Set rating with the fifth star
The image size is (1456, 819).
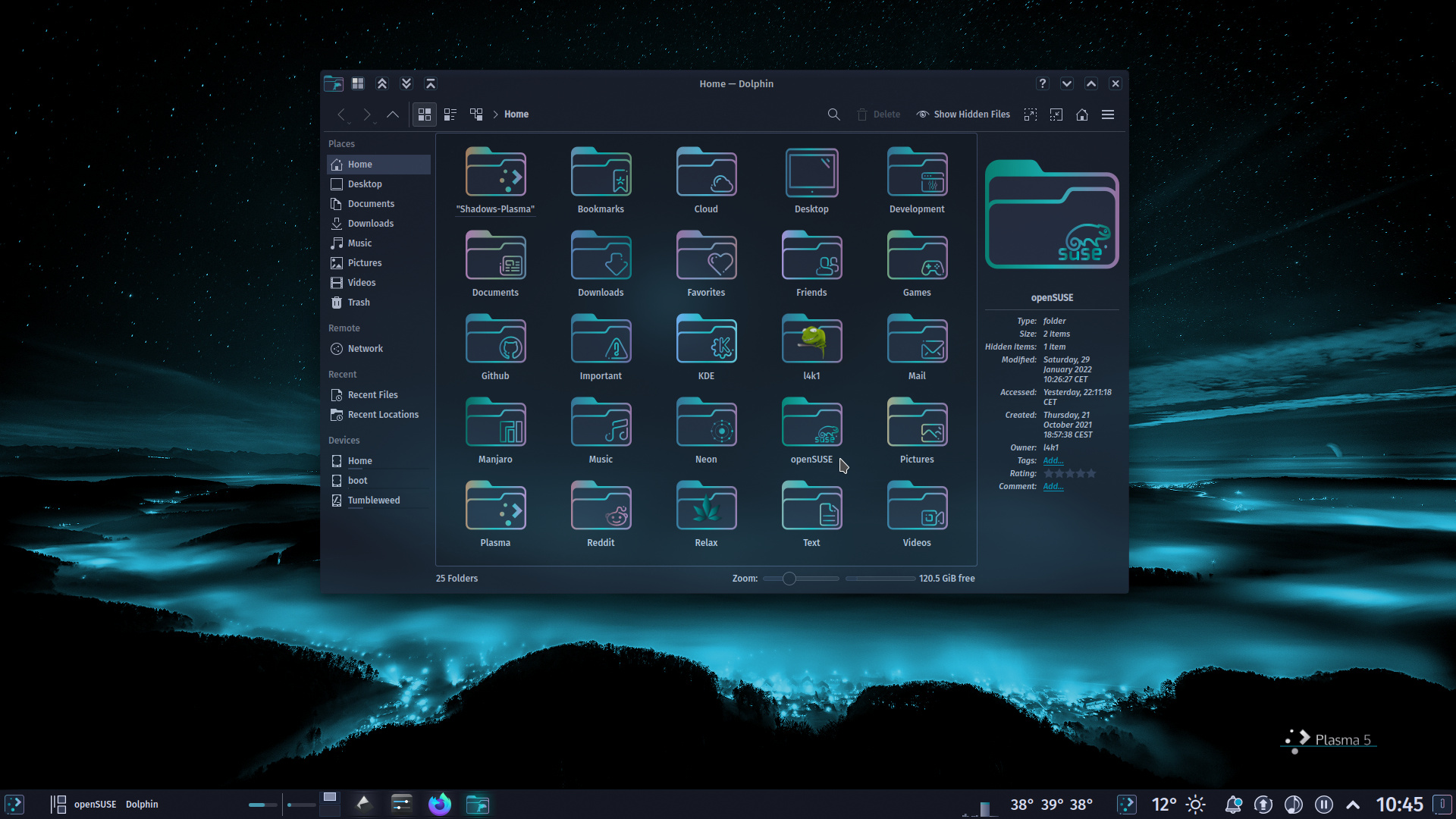1091,473
